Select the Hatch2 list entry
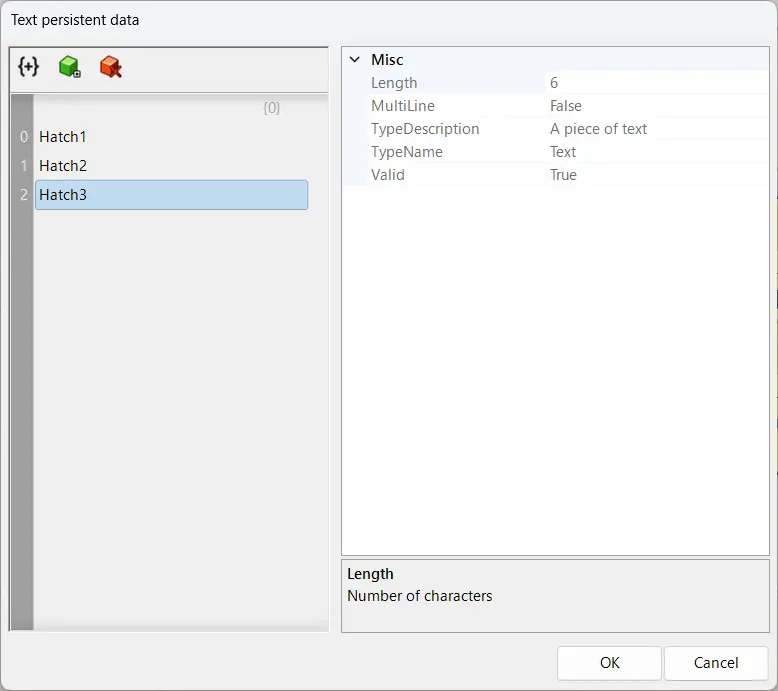The image size is (778, 691). tap(63, 166)
